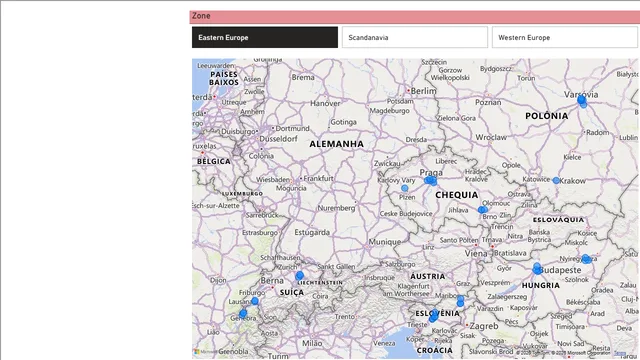Click the Wroclaw city label
The image size is (640, 360).
(x=491, y=138)
